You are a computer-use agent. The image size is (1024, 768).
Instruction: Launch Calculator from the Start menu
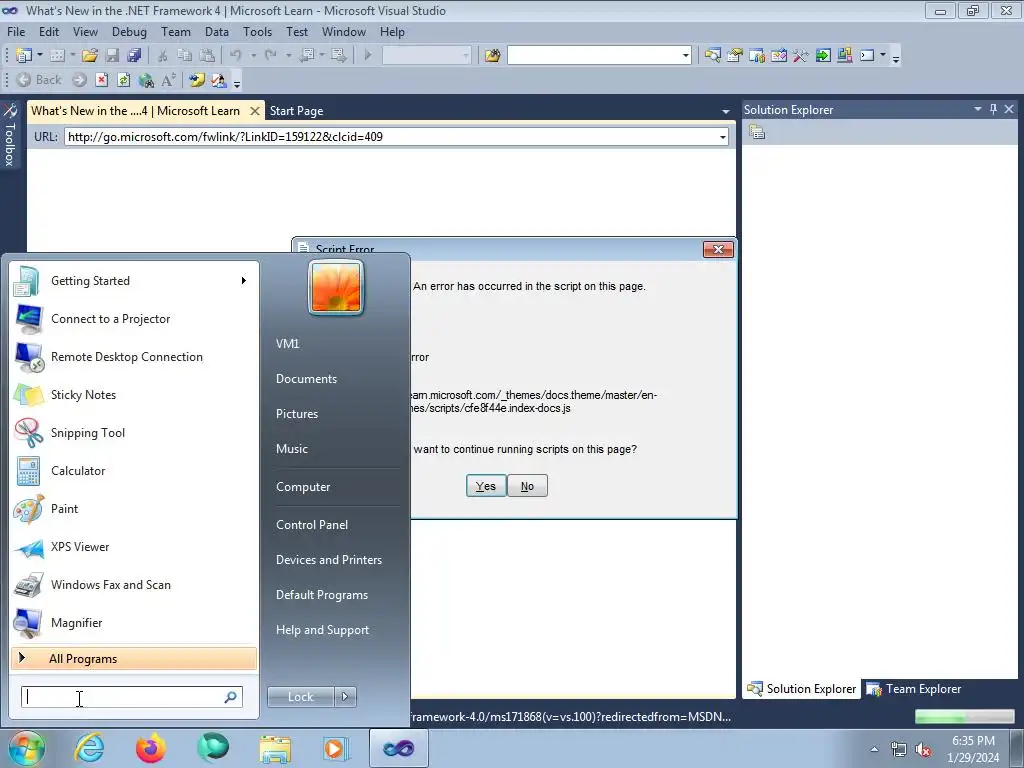[134, 470]
